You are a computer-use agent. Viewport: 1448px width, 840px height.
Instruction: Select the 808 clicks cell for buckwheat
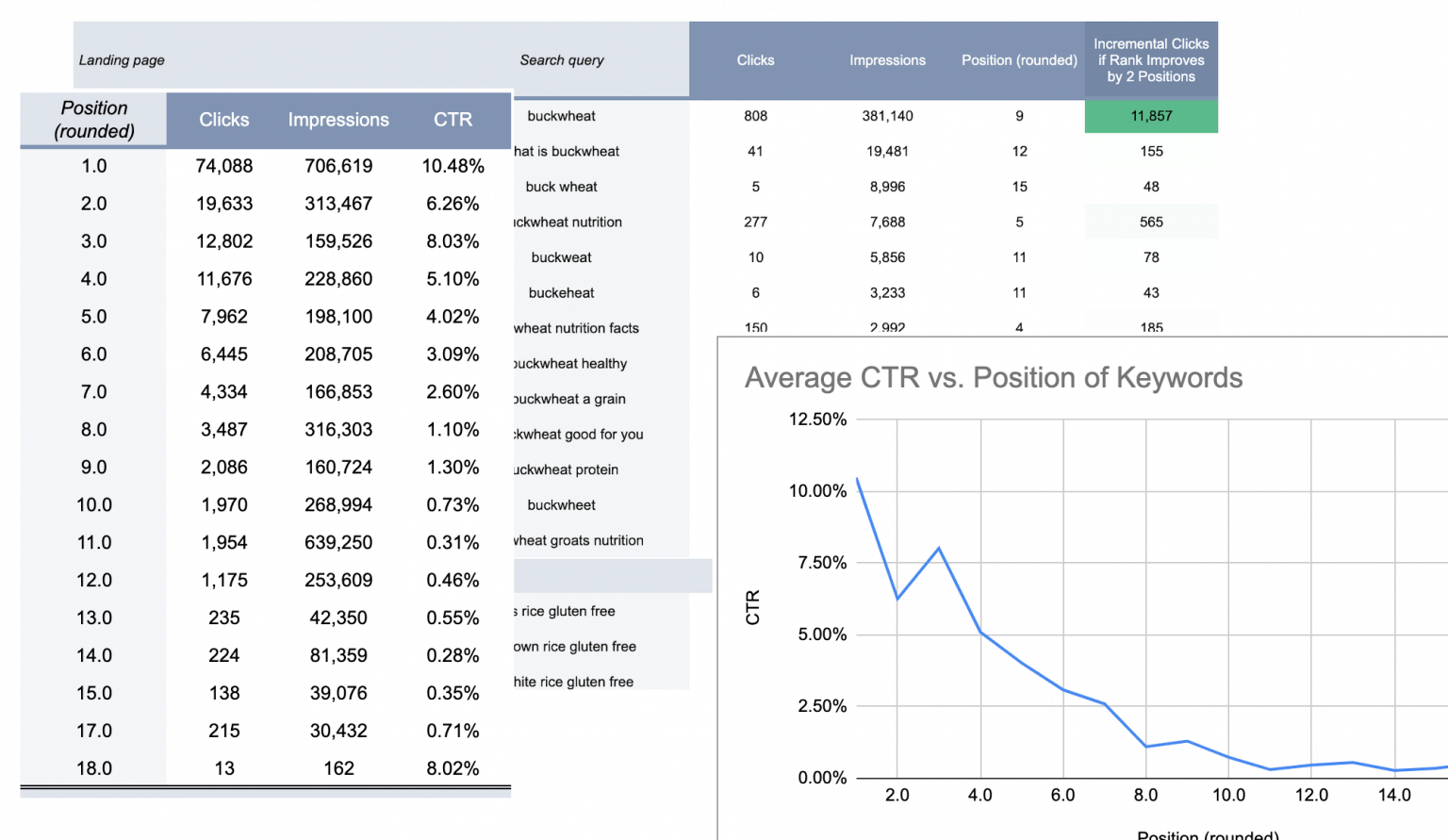click(755, 115)
